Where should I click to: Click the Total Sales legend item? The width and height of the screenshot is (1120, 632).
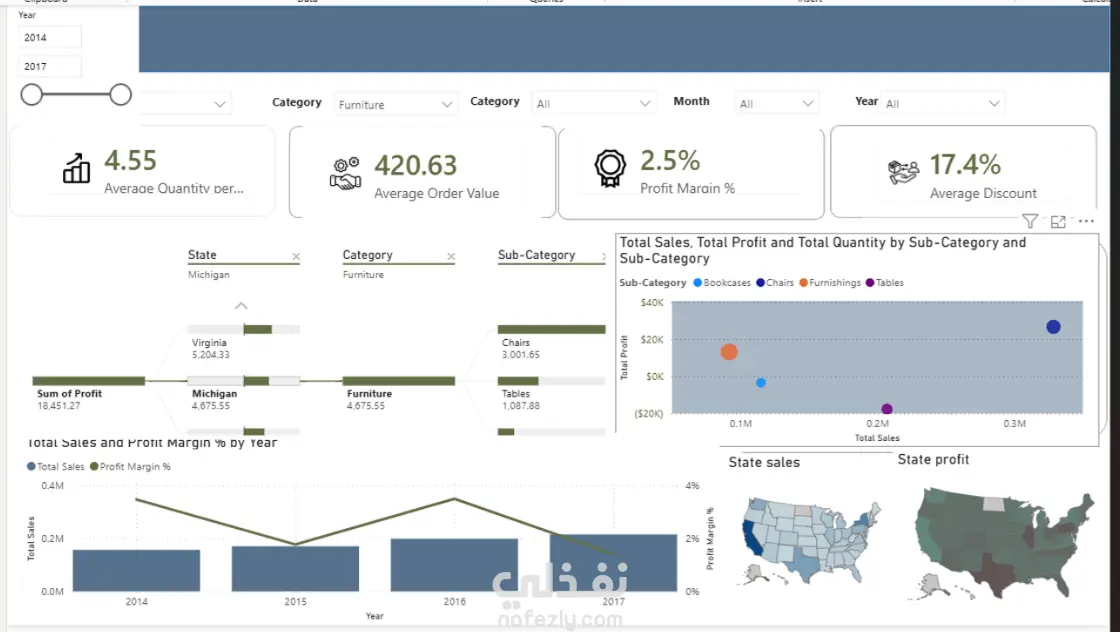point(56,466)
